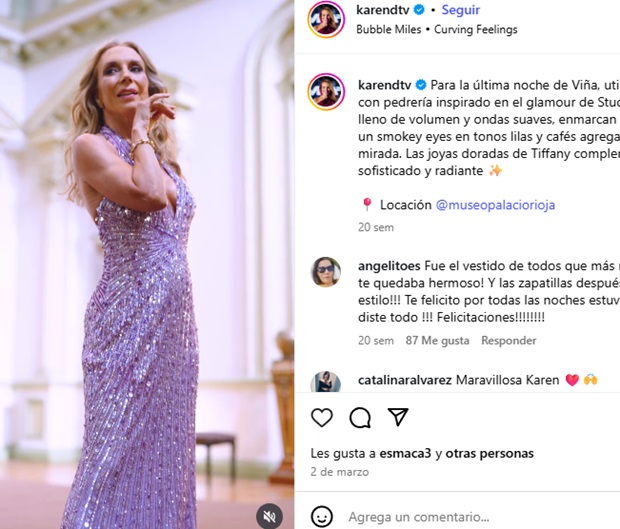Click catalinaralvarez's profile avatar
The height and width of the screenshot is (529, 620).
(326, 382)
